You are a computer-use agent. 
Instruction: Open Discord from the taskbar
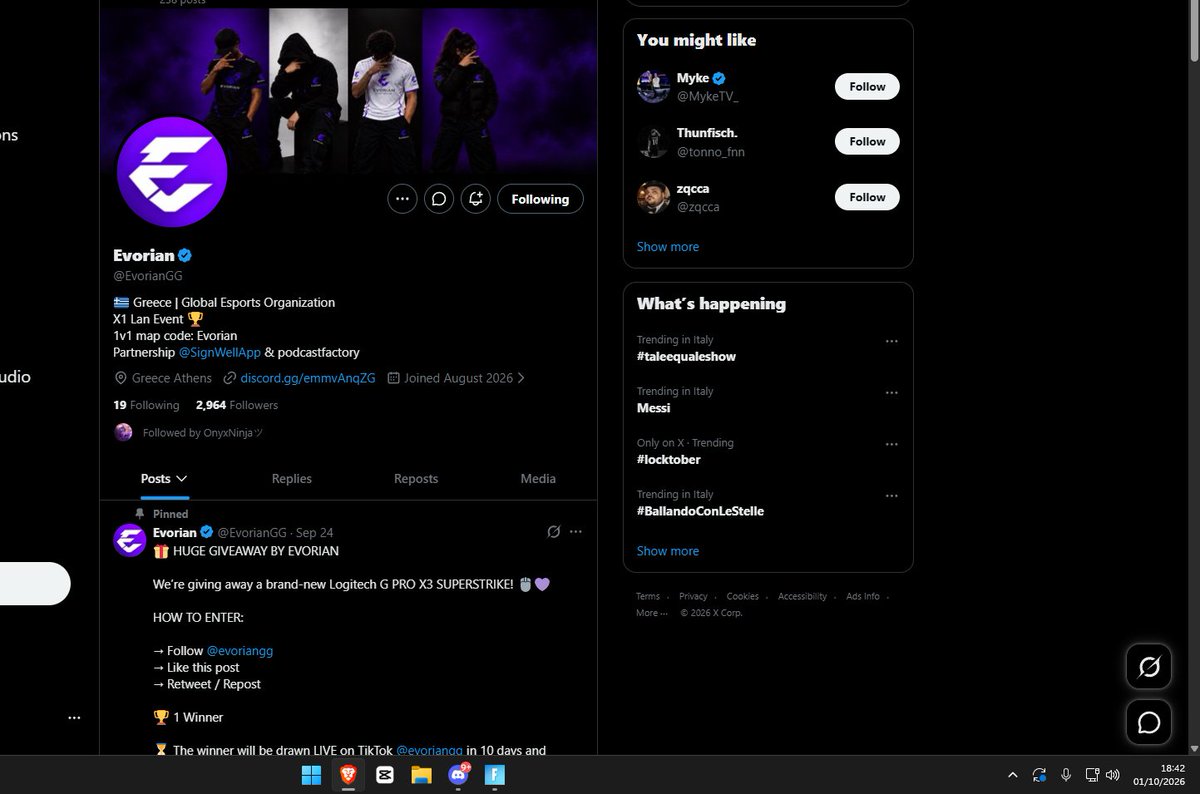(x=459, y=774)
